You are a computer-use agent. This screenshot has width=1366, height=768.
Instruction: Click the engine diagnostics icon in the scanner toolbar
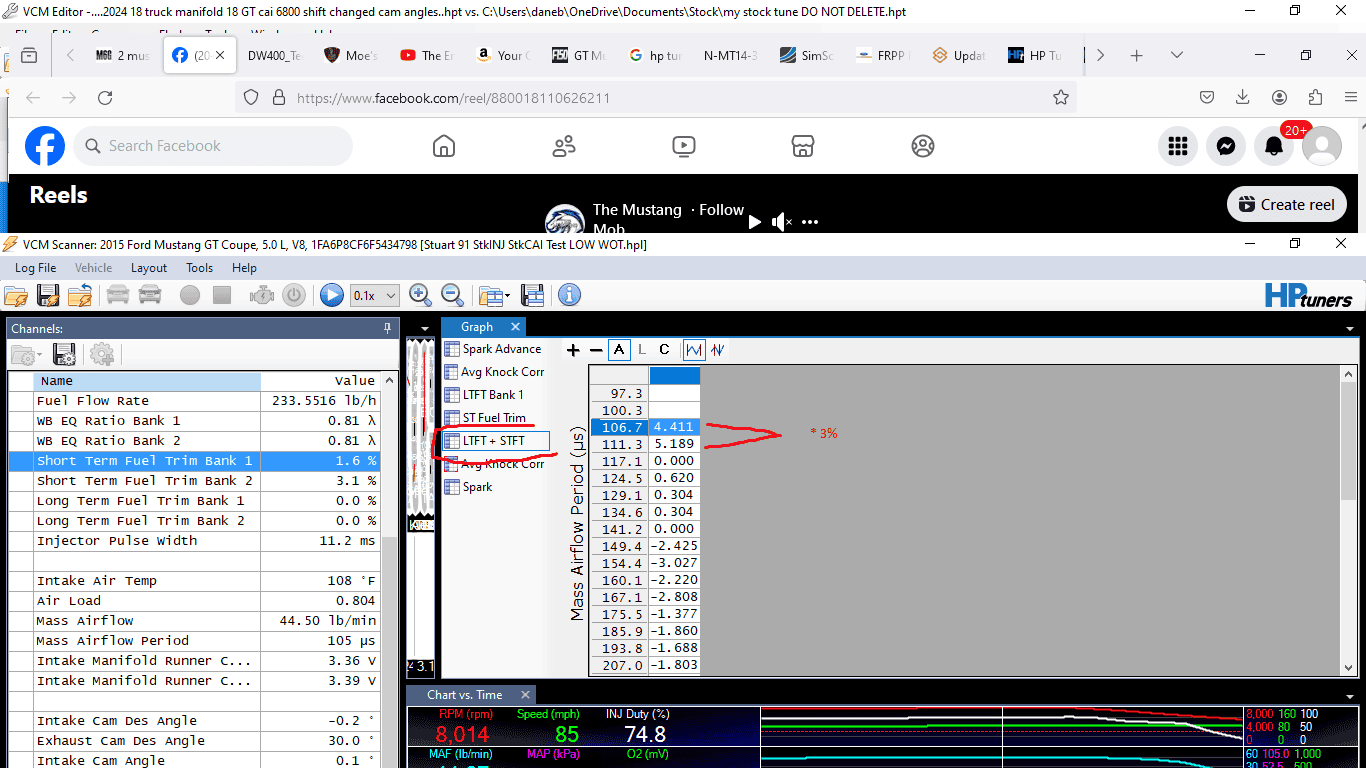tap(263, 295)
